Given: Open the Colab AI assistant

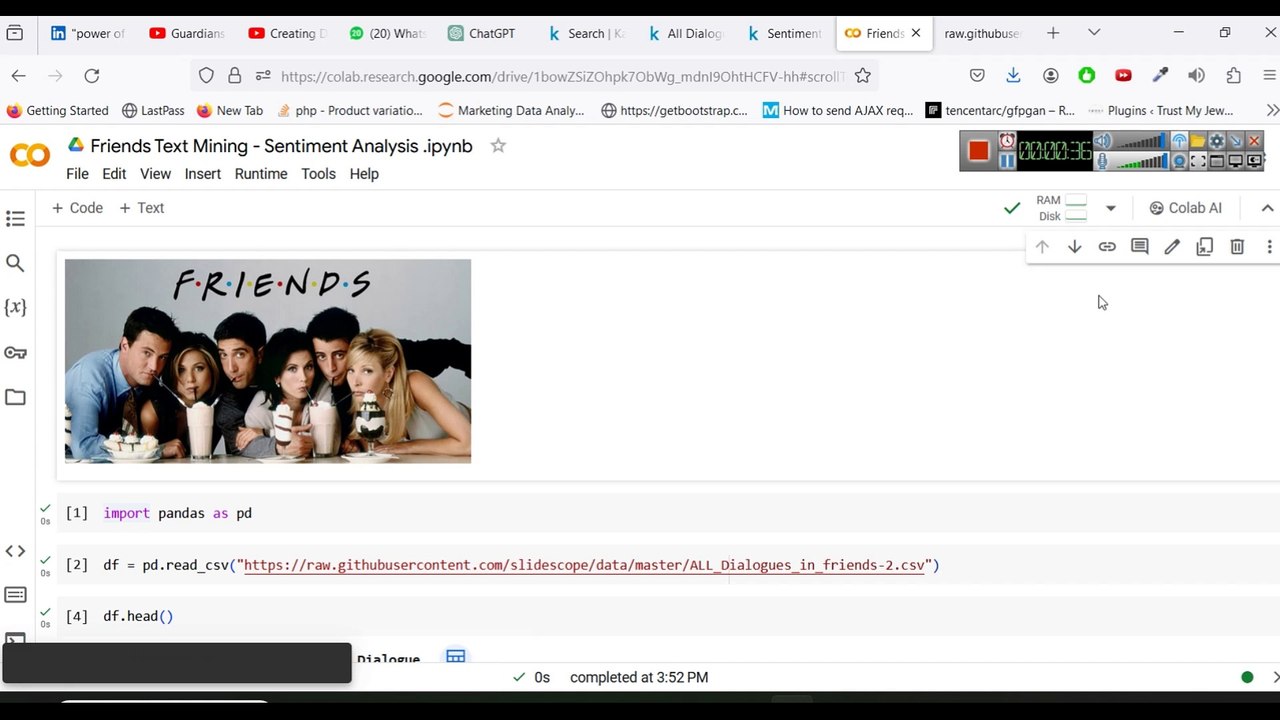Looking at the screenshot, I should pos(1185,208).
